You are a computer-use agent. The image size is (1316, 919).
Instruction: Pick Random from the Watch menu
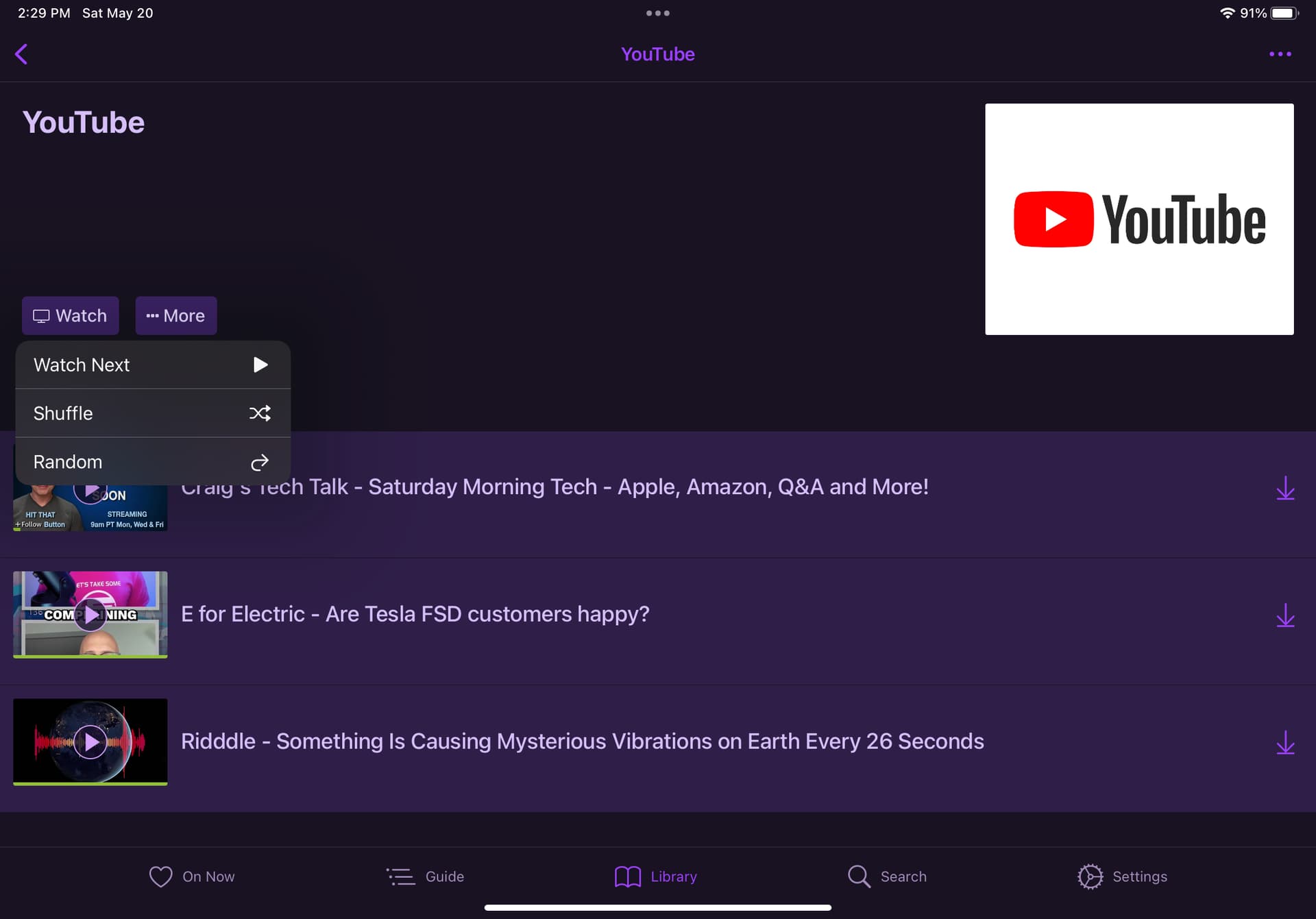pyautogui.click(x=152, y=462)
